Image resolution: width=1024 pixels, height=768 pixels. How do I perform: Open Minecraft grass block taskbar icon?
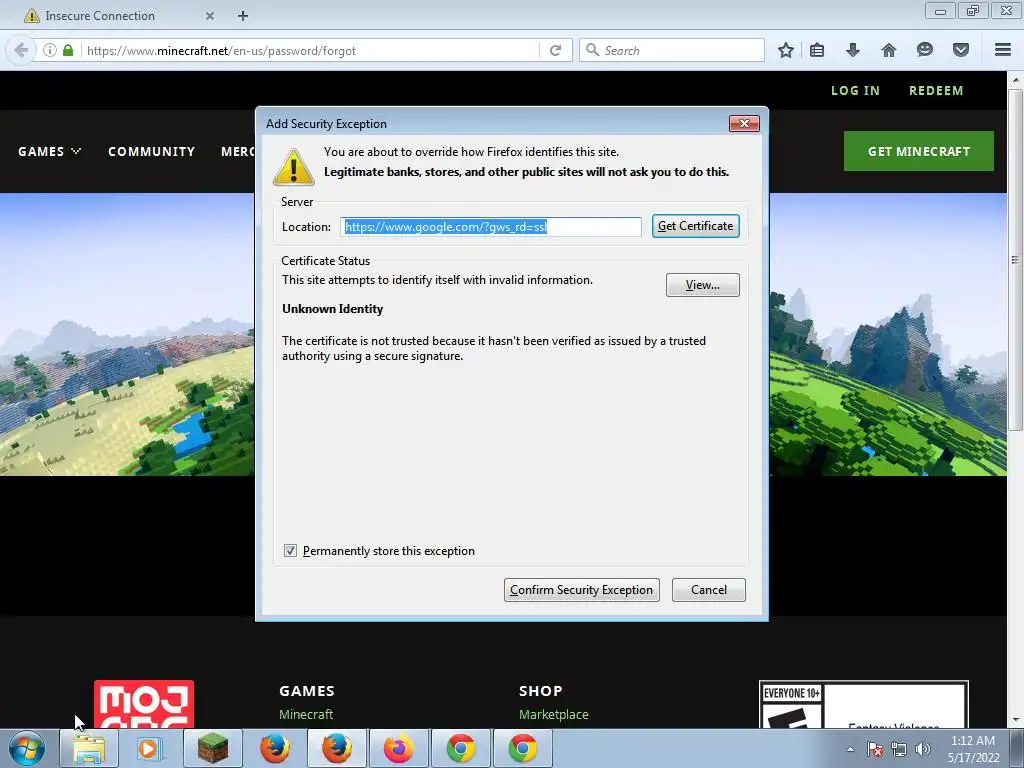[x=212, y=748]
